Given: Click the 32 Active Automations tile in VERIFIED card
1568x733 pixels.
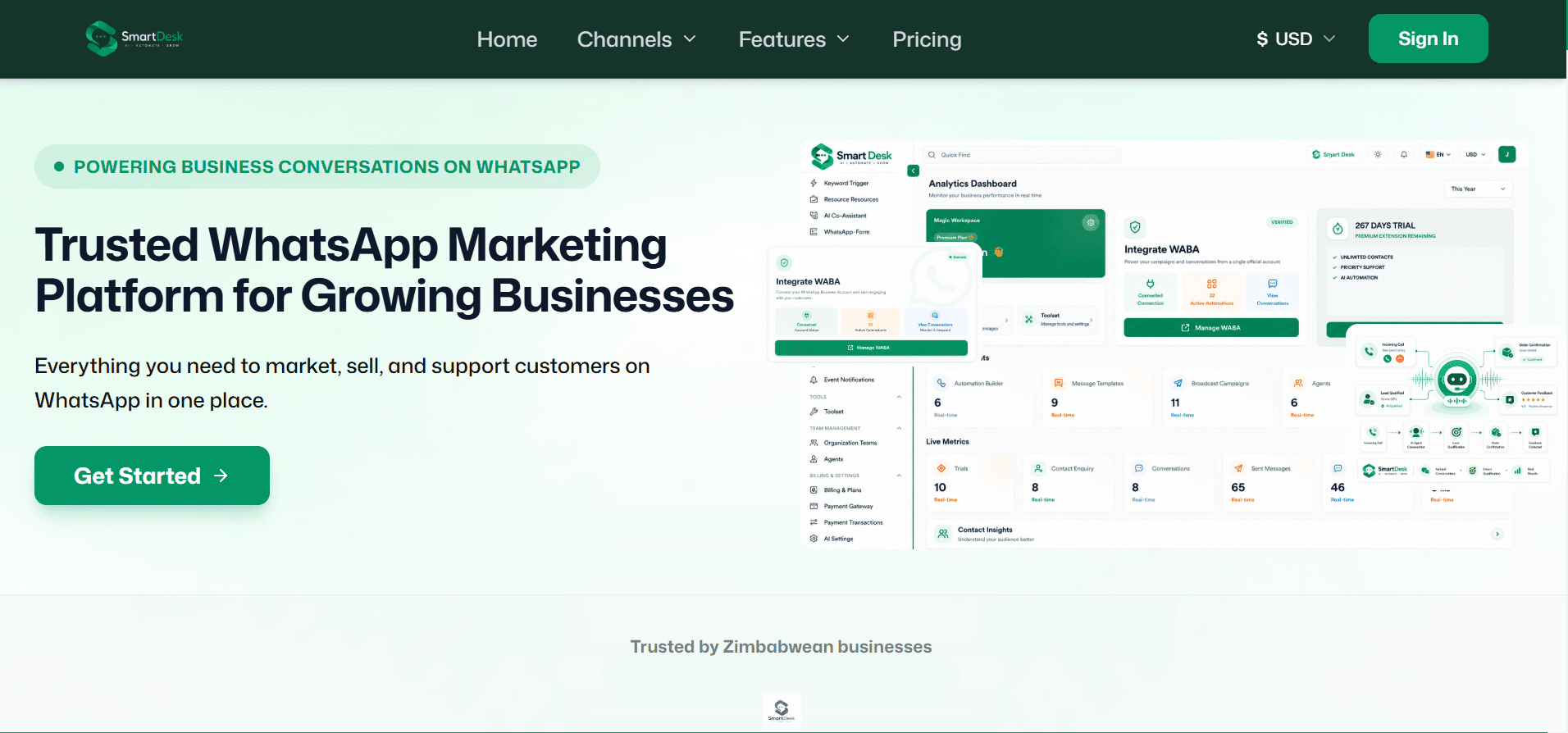Looking at the screenshot, I should pos(1212,291).
